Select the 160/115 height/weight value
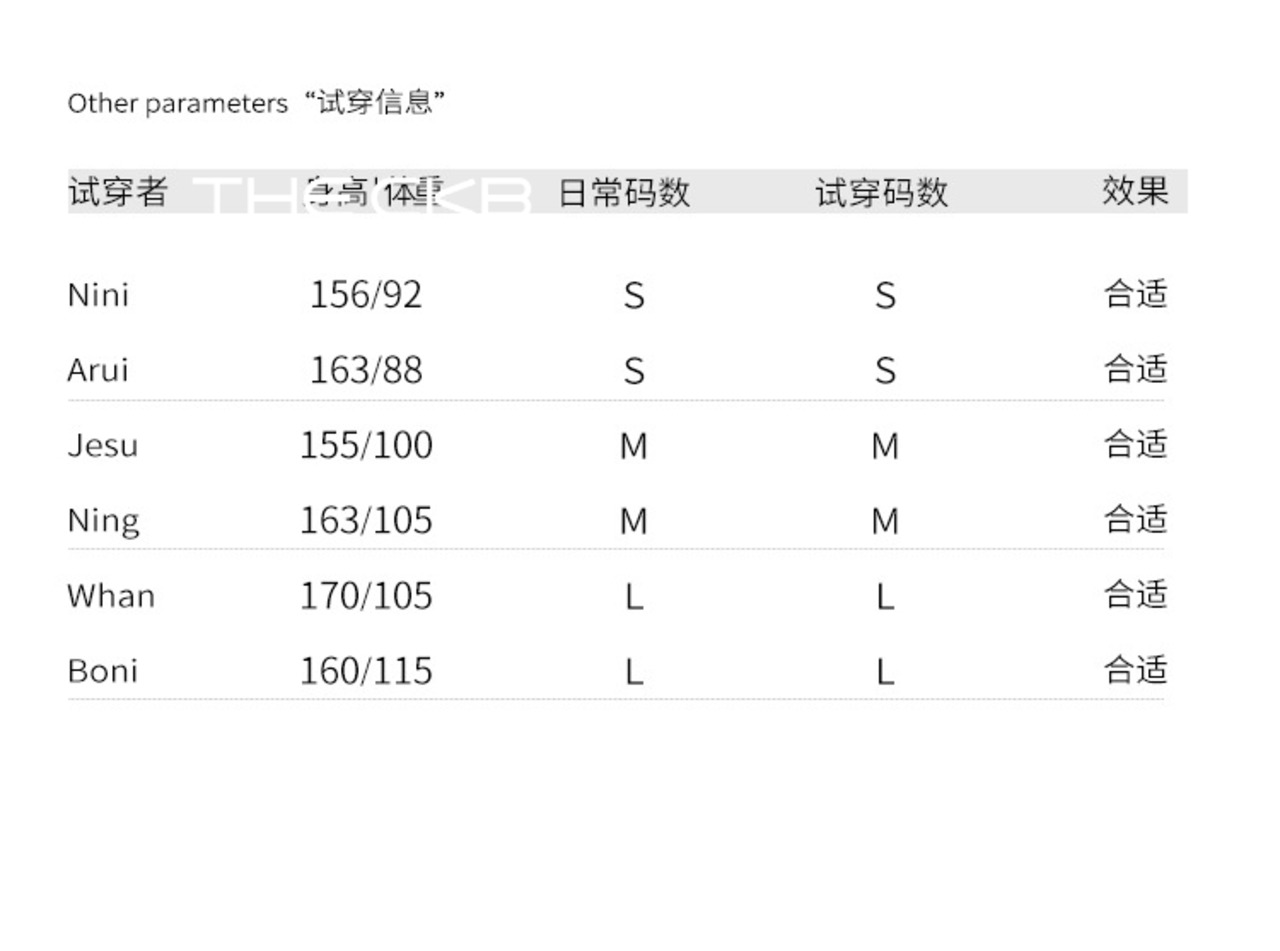This screenshot has height=951, width=1280. pyautogui.click(x=366, y=671)
